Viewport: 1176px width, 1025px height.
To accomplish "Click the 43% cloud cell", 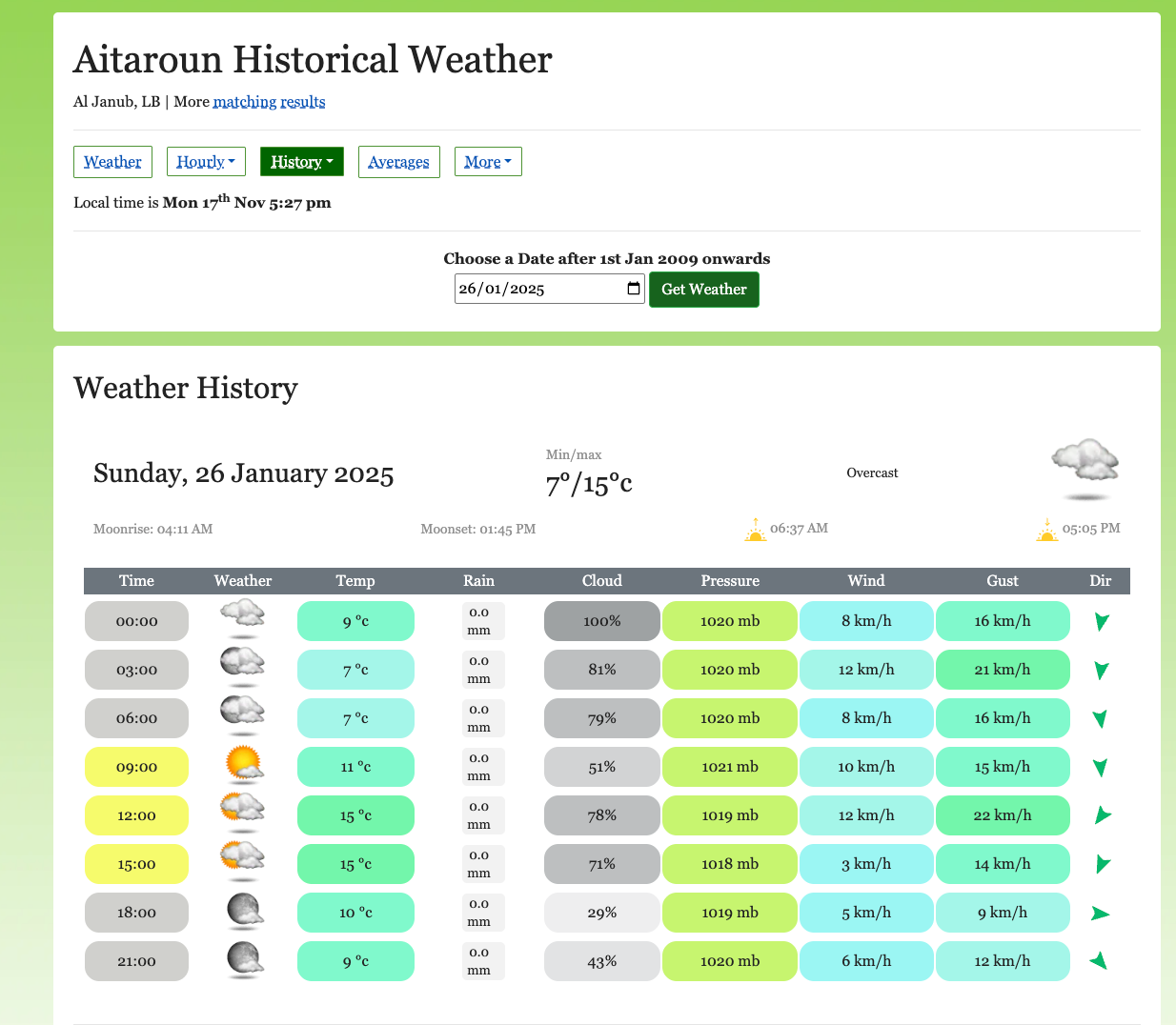I will 602,961.
